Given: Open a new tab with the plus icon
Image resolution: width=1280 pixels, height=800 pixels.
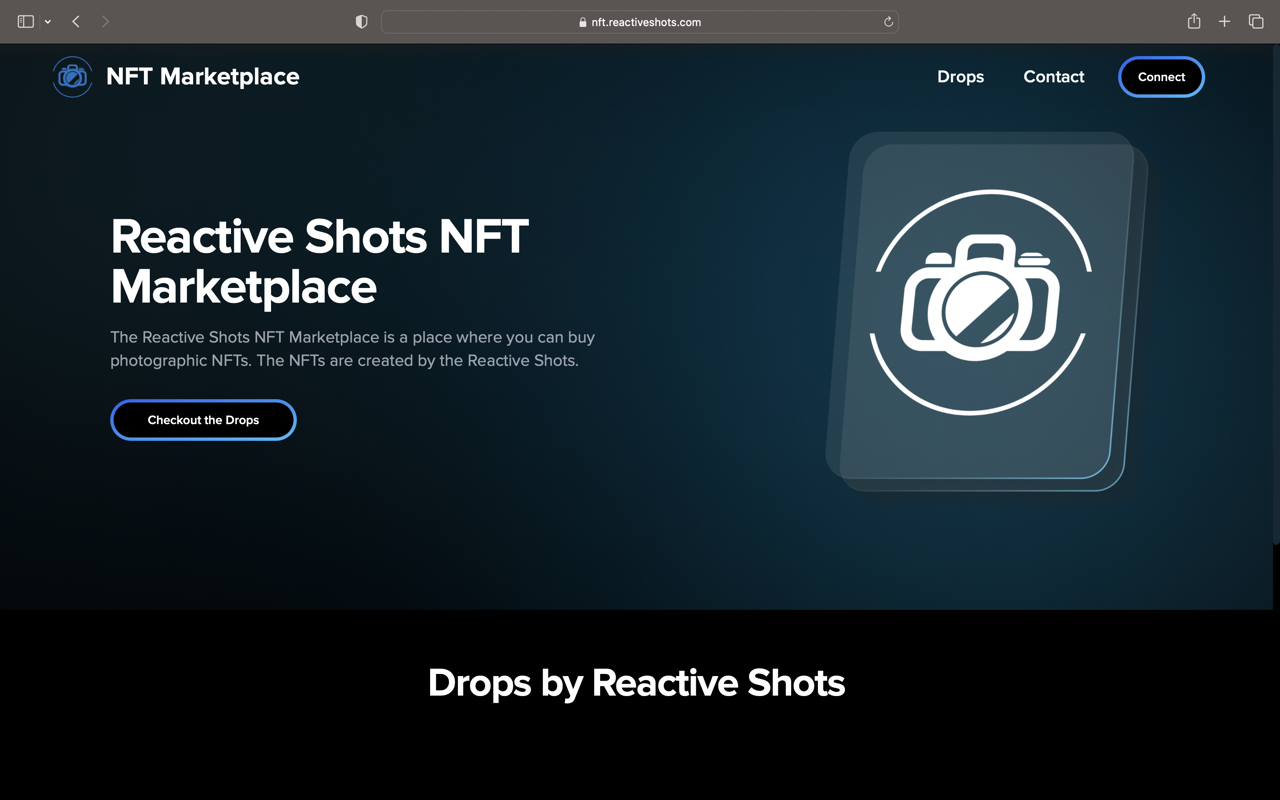Looking at the screenshot, I should tap(1224, 20).
